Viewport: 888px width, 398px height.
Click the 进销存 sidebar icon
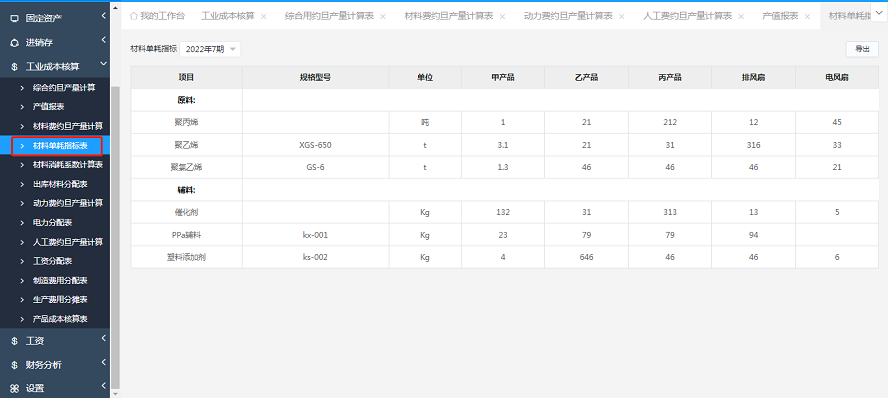pyautogui.click(x=15, y=42)
